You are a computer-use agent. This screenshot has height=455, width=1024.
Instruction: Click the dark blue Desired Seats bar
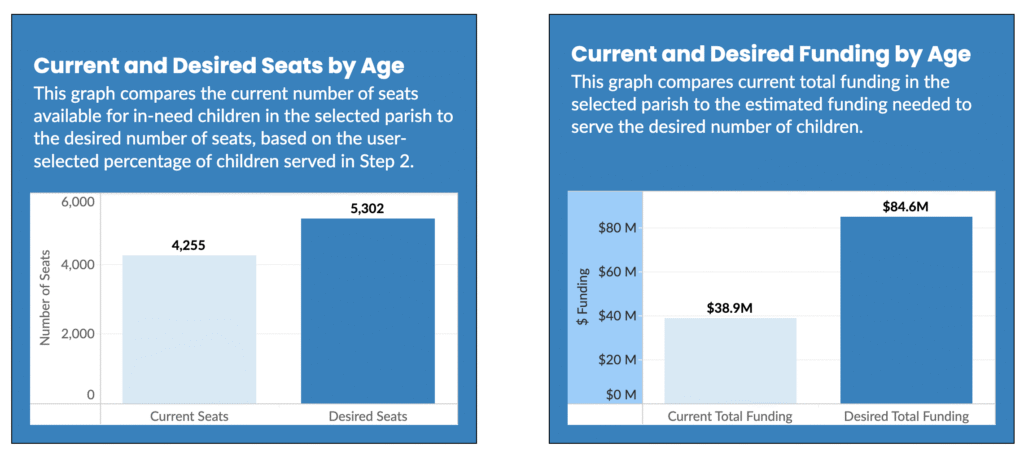coord(367,310)
